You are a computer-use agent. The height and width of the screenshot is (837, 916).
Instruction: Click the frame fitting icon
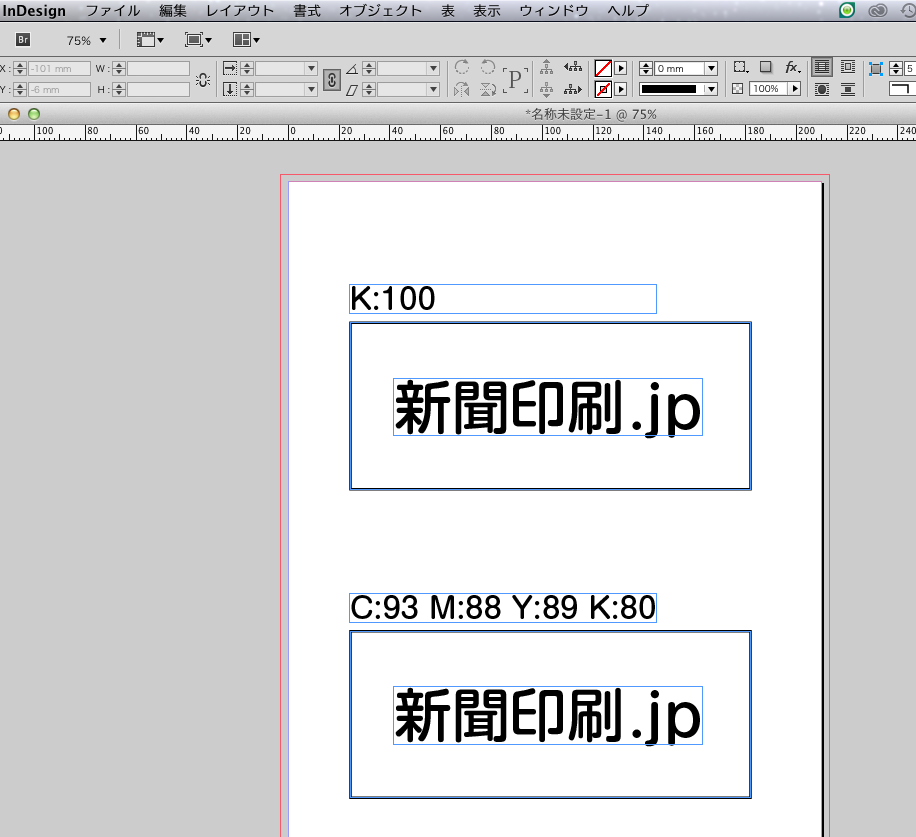875,69
